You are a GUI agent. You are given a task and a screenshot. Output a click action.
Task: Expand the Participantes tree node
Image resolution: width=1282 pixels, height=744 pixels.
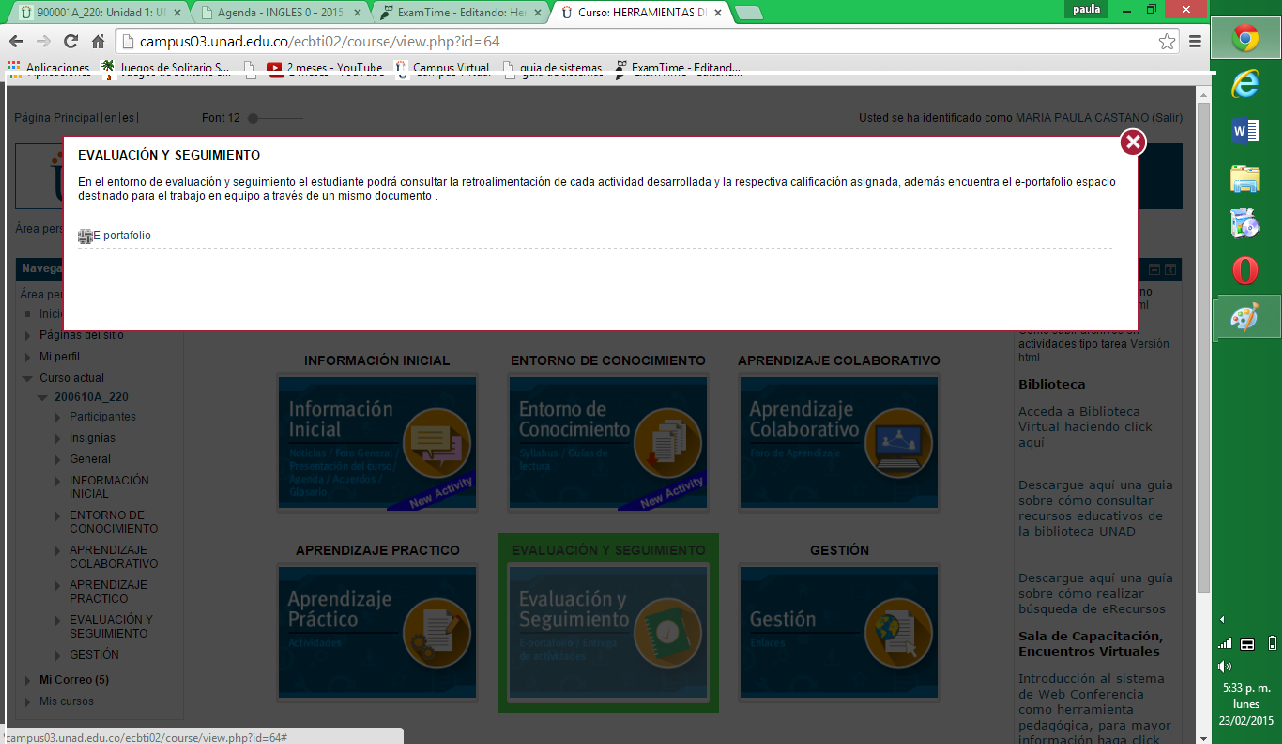pyautogui.click(x=58, y=417)
